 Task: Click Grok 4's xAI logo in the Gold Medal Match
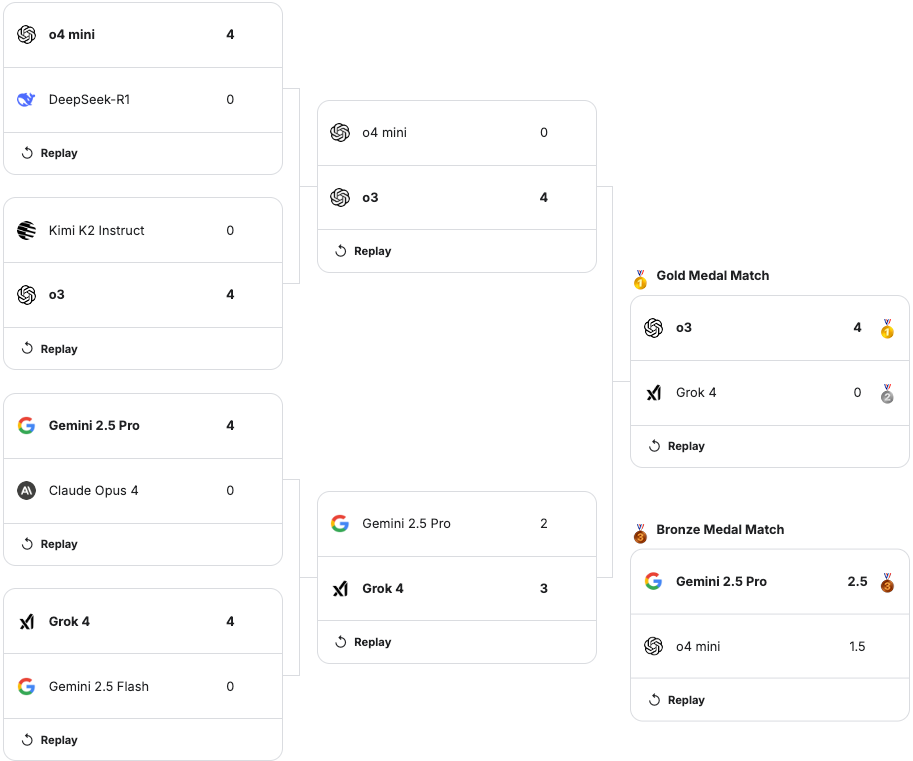[653, 393]
